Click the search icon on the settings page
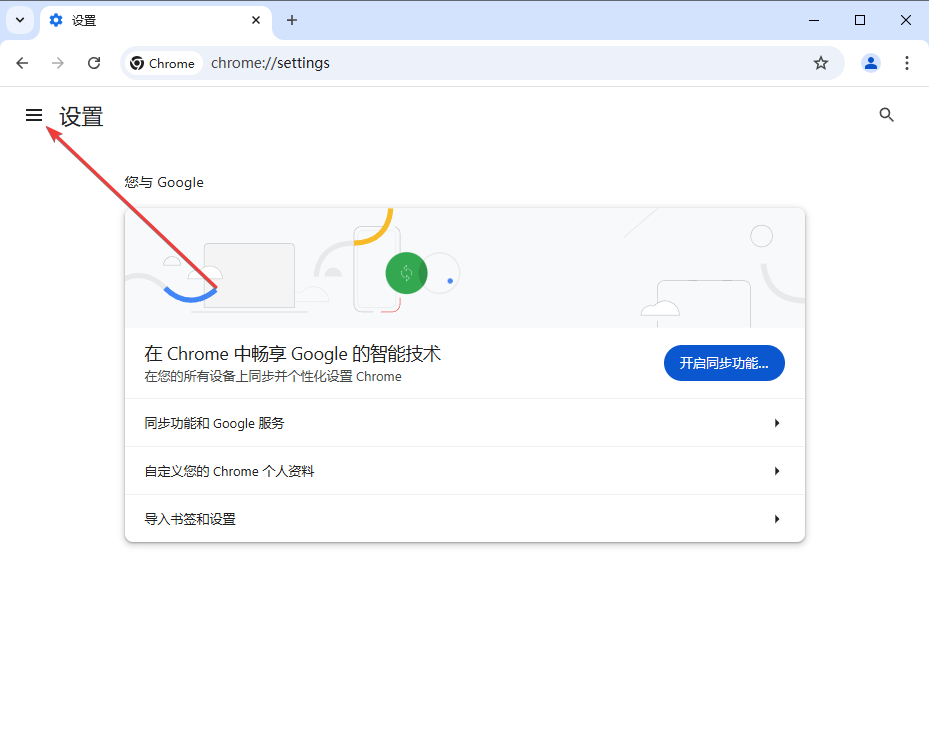 886,114
